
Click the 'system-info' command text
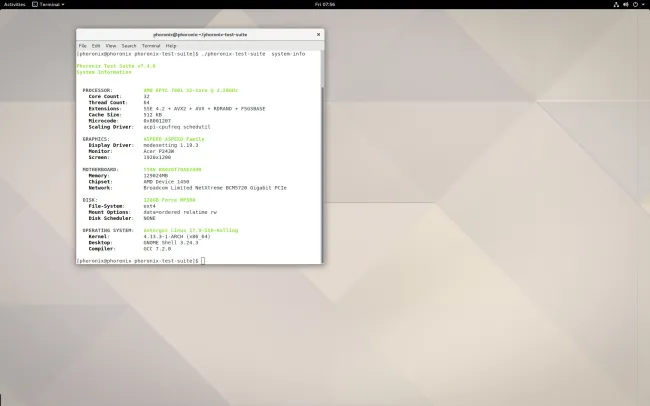288,54
